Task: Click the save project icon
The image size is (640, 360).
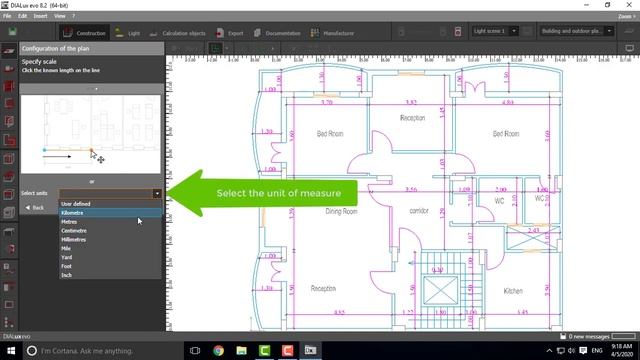Action: pos(13,32)
